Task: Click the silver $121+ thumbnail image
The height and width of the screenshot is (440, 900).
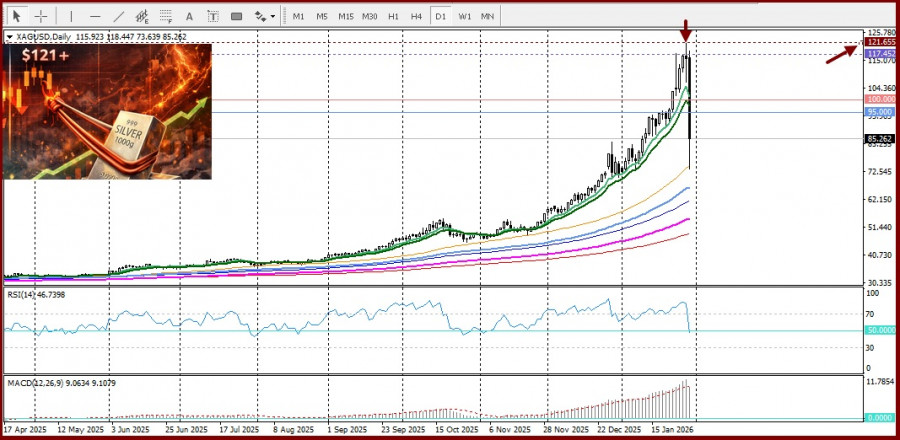Action: tap(108, 111)
